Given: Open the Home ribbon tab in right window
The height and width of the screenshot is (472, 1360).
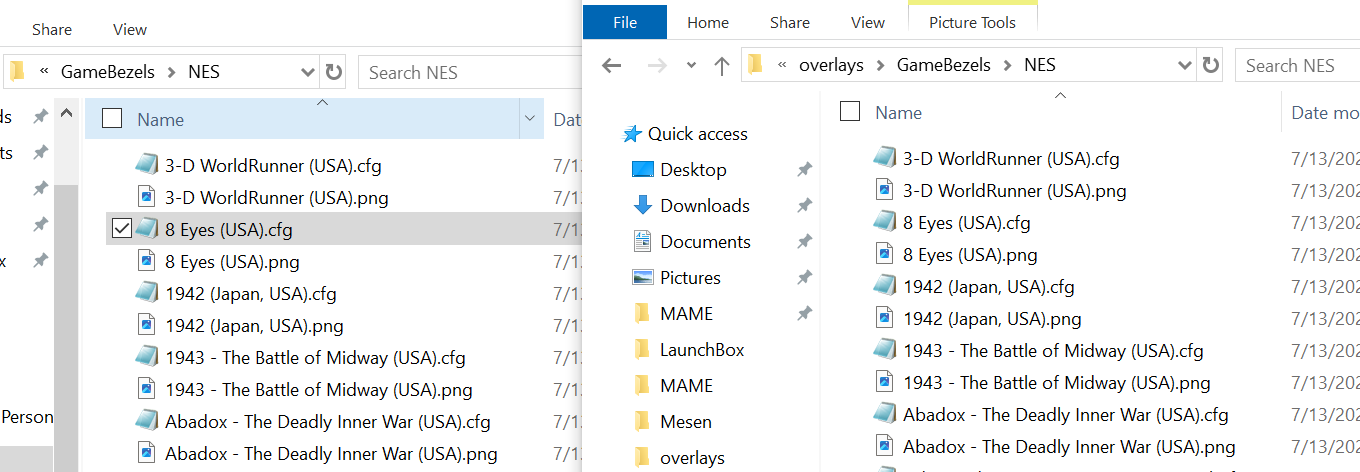Looking at the screenshot, I should pos(708,22).
